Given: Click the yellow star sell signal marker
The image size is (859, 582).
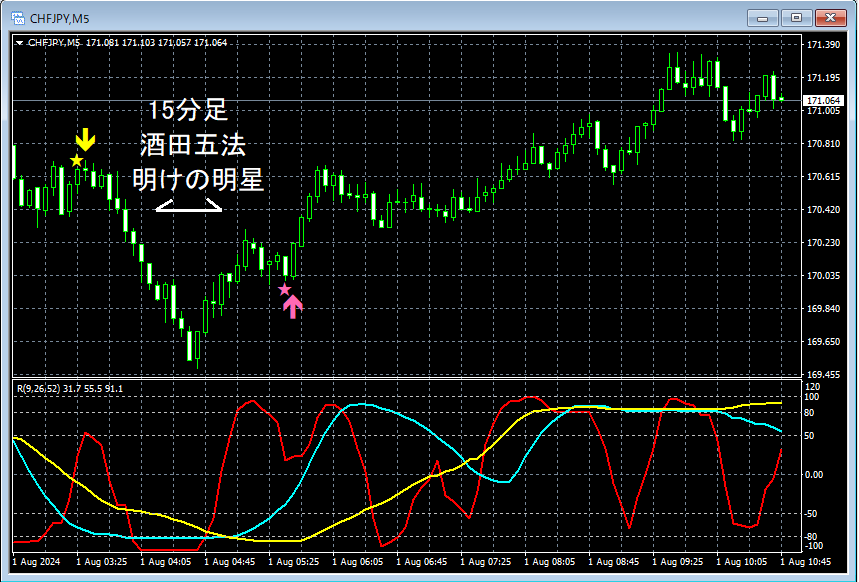Looking at the screenshot, I should pyautogui.click(x=76, y=161).
